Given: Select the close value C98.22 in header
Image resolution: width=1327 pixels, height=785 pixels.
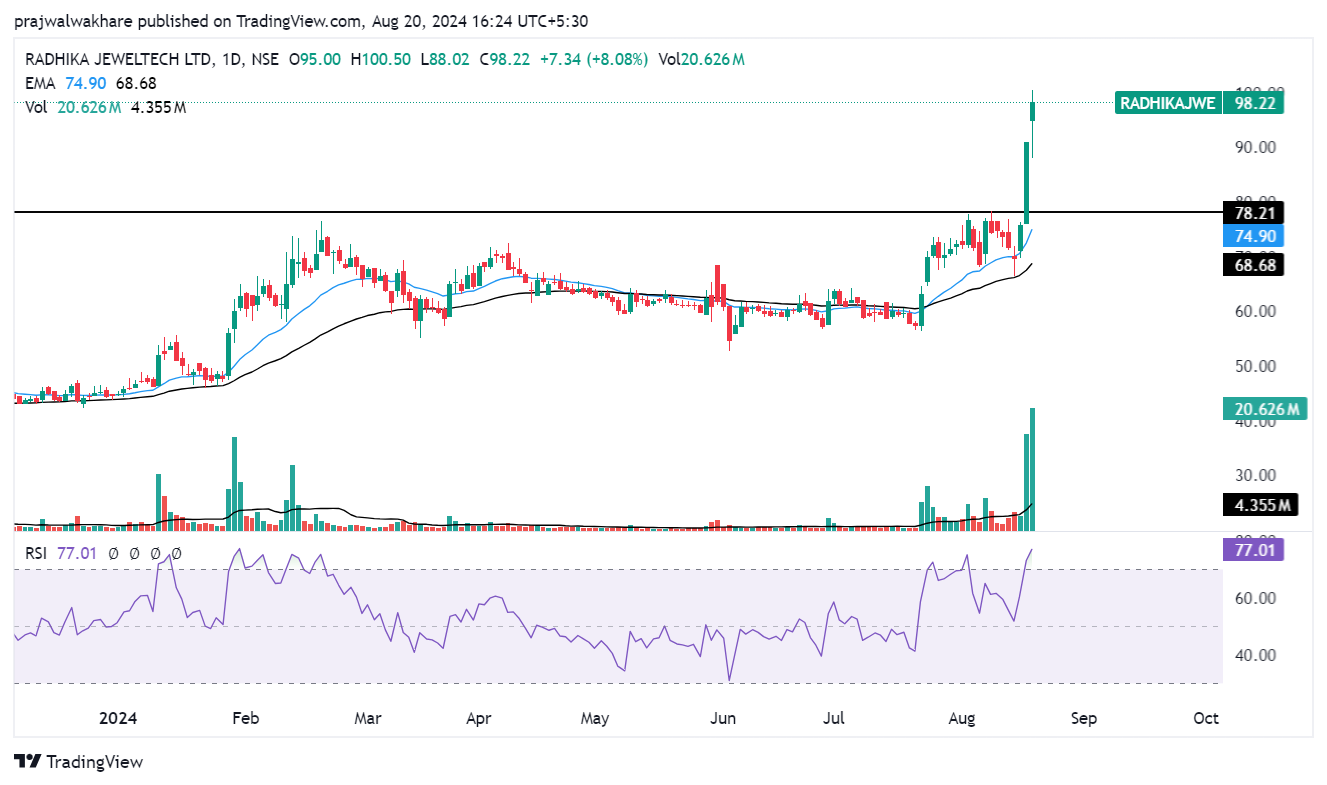Looking at the screenshot, I should tap(505, 60).
